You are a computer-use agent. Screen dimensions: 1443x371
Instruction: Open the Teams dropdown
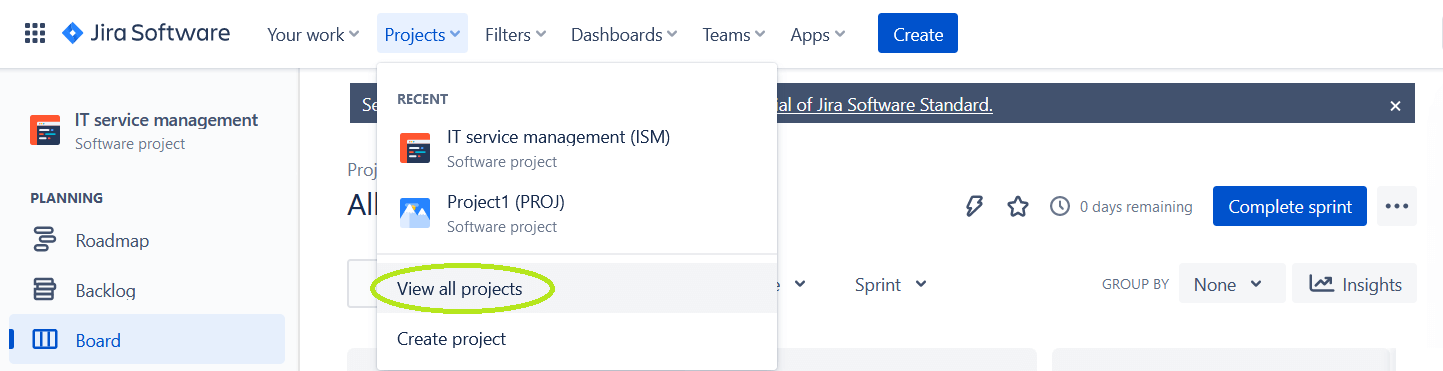coord(734,34)
